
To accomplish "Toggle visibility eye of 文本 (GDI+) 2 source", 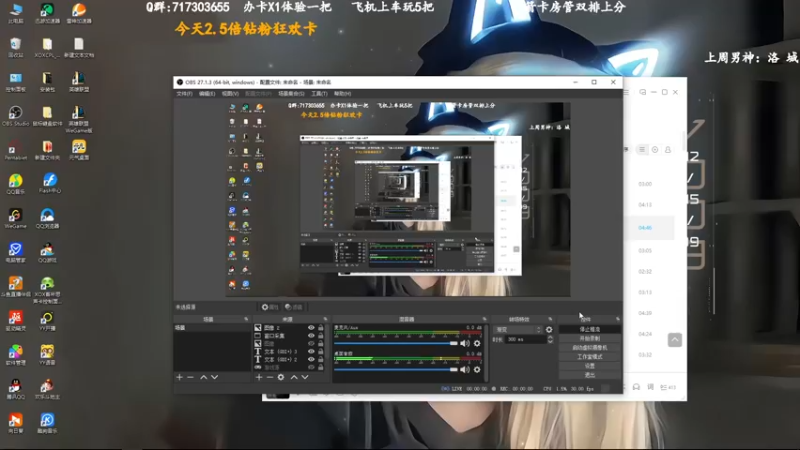I will pos(311,359).
